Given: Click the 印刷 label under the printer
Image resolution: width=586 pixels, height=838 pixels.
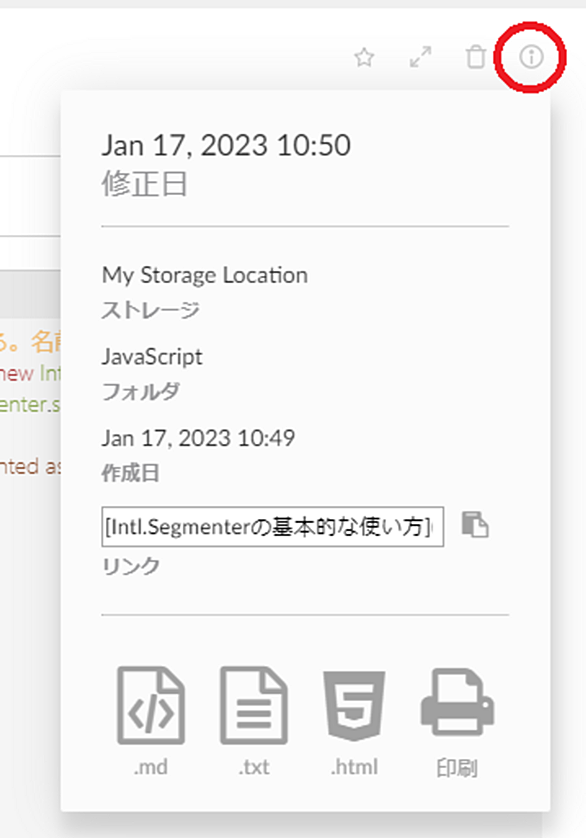Looking at the screenshot, I should (x=457, y=768).
